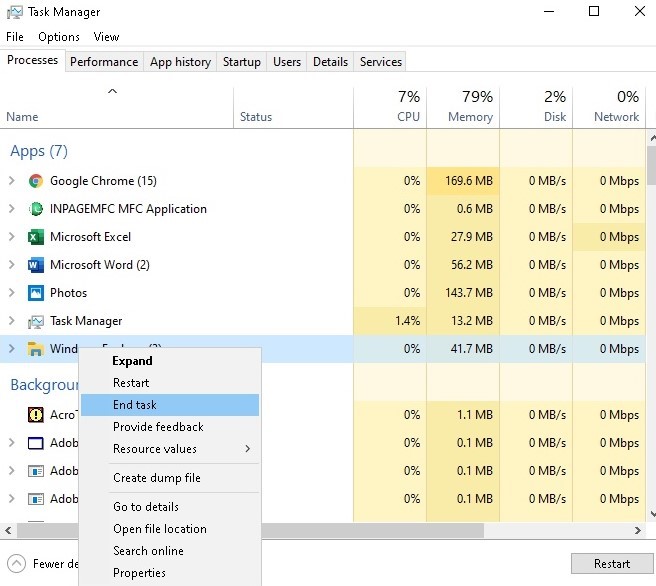Viewport: 656px width, 586px height.
Task: Click Microsoft Word's 56.2 MB memory value
Action: tap(472, 265)
